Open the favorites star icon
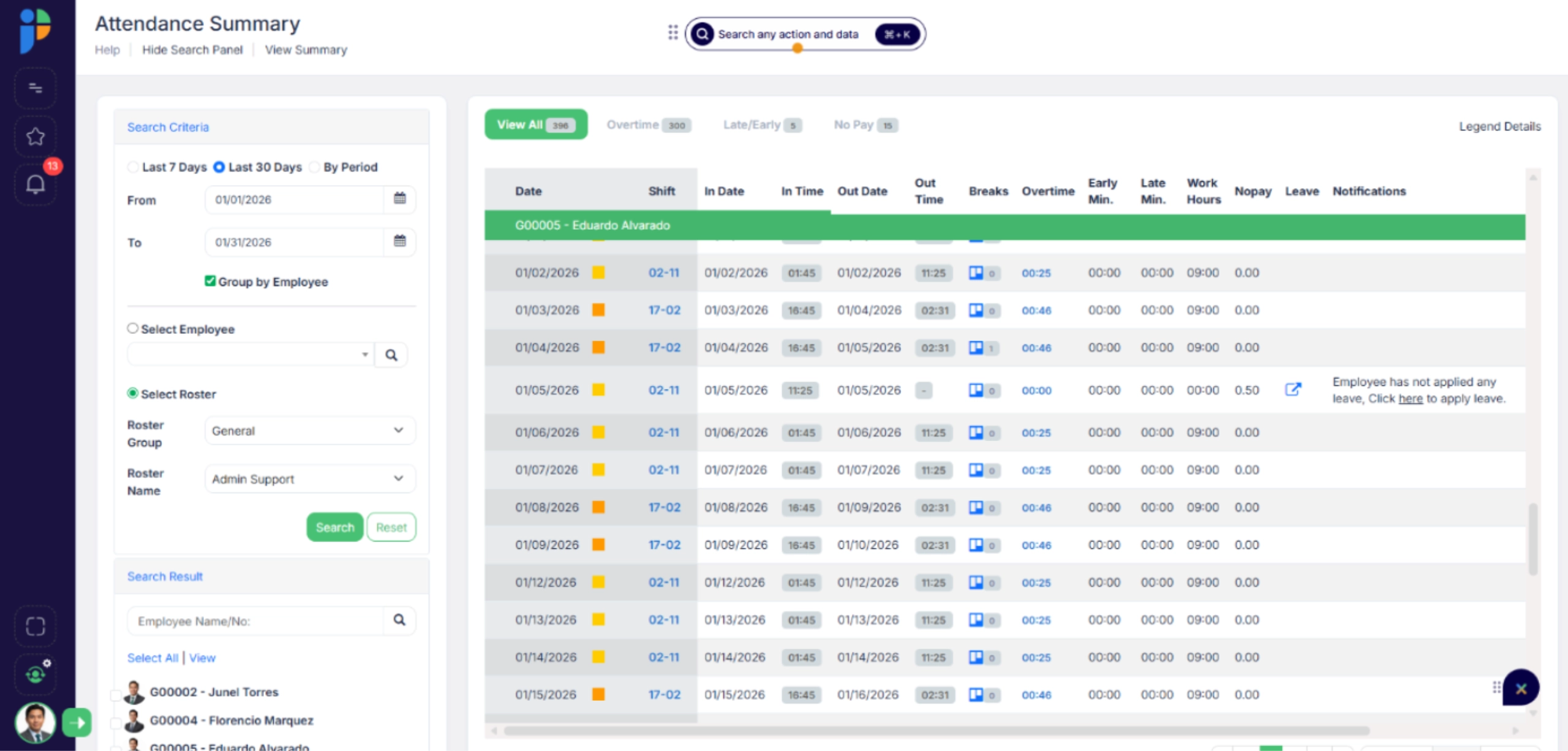This screenshot has height=751, width=1568. click(x=36, y=137)
